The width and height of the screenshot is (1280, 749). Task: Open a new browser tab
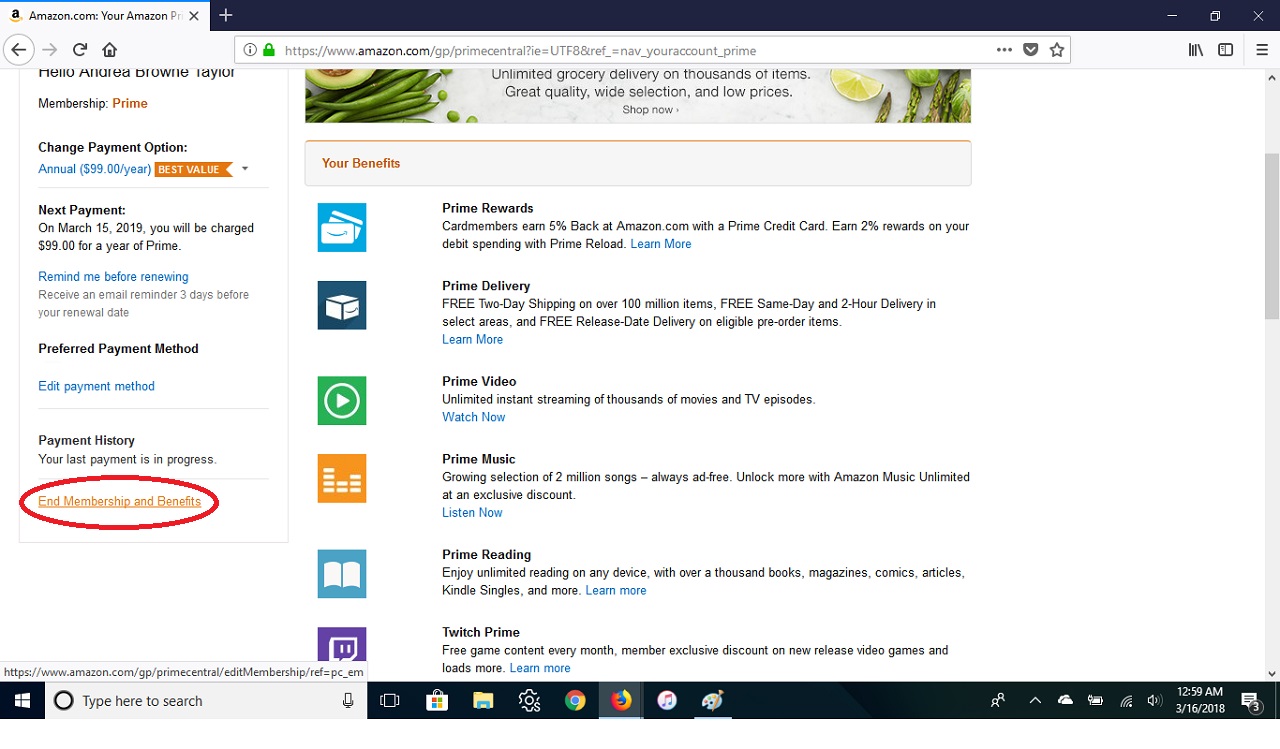(x=226, y=15)
